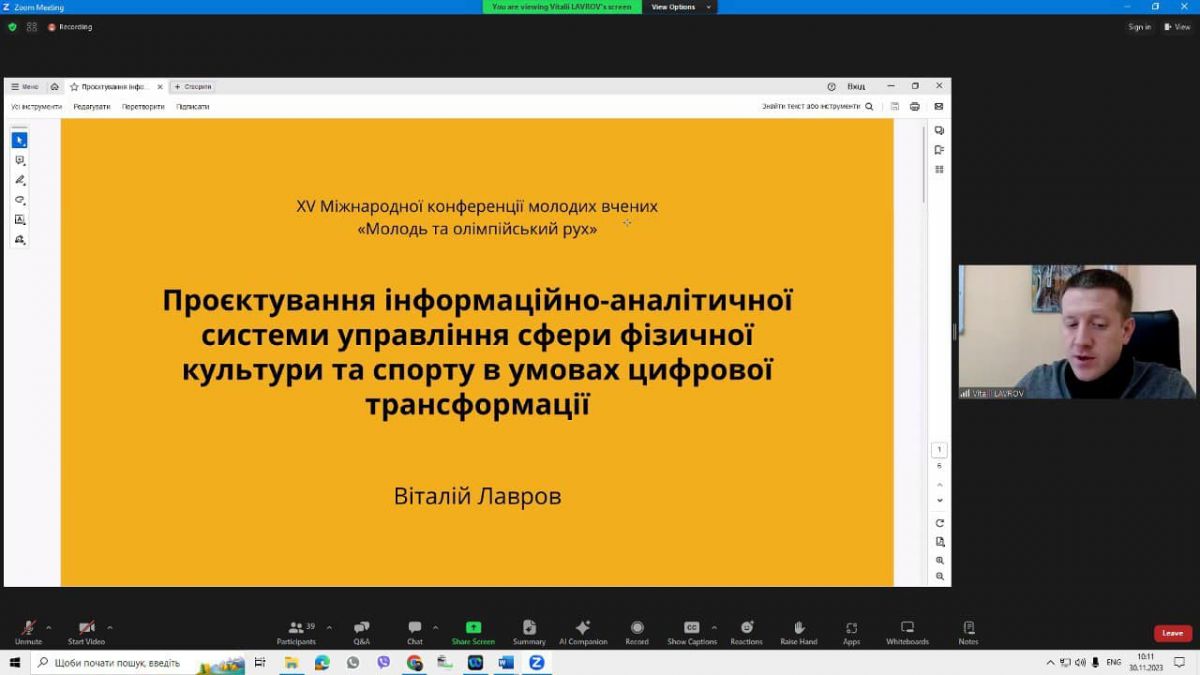Open Whiteboards from the meeting toolbar
This screenshot has width=1200, height=675.
click(907, 632)
